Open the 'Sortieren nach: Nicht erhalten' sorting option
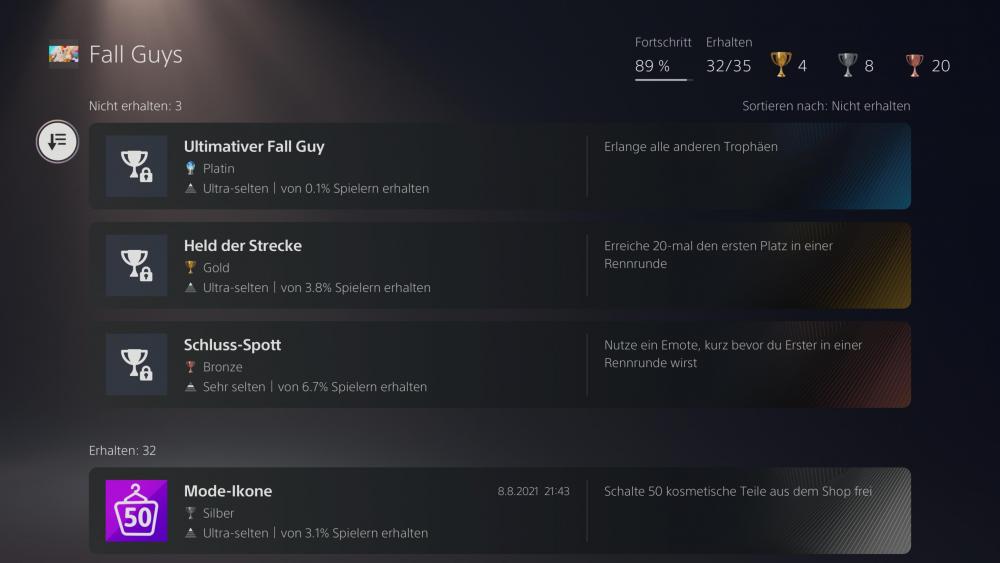This screenshot has width=1000, height=563. 826,106
